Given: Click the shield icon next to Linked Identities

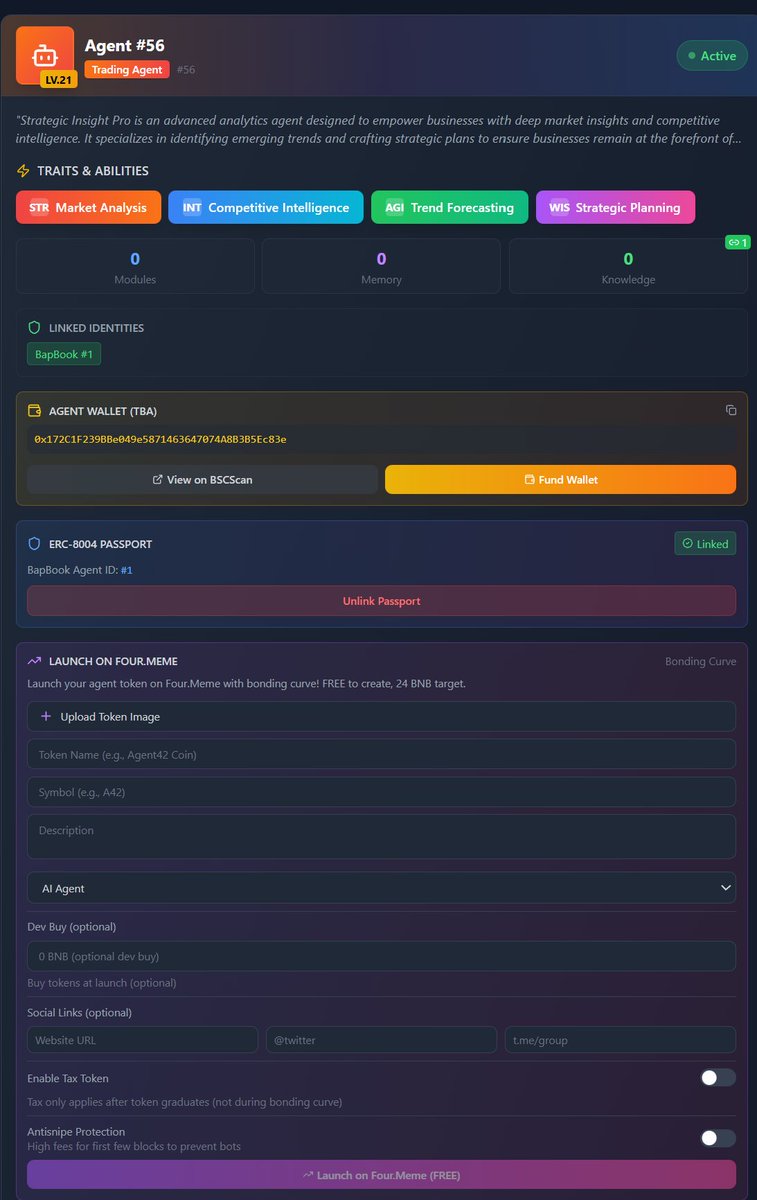Looking at the screenshot, I should tap(34, 328).
